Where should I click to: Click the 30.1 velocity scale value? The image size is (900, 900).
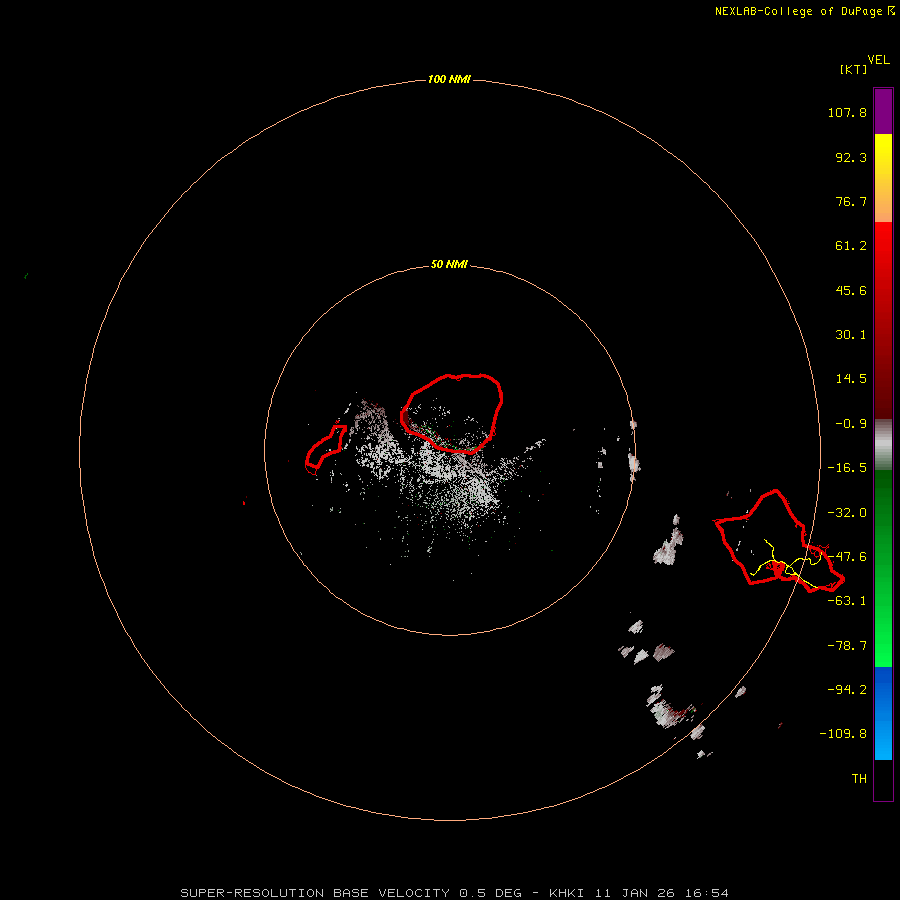pos(851,335)
